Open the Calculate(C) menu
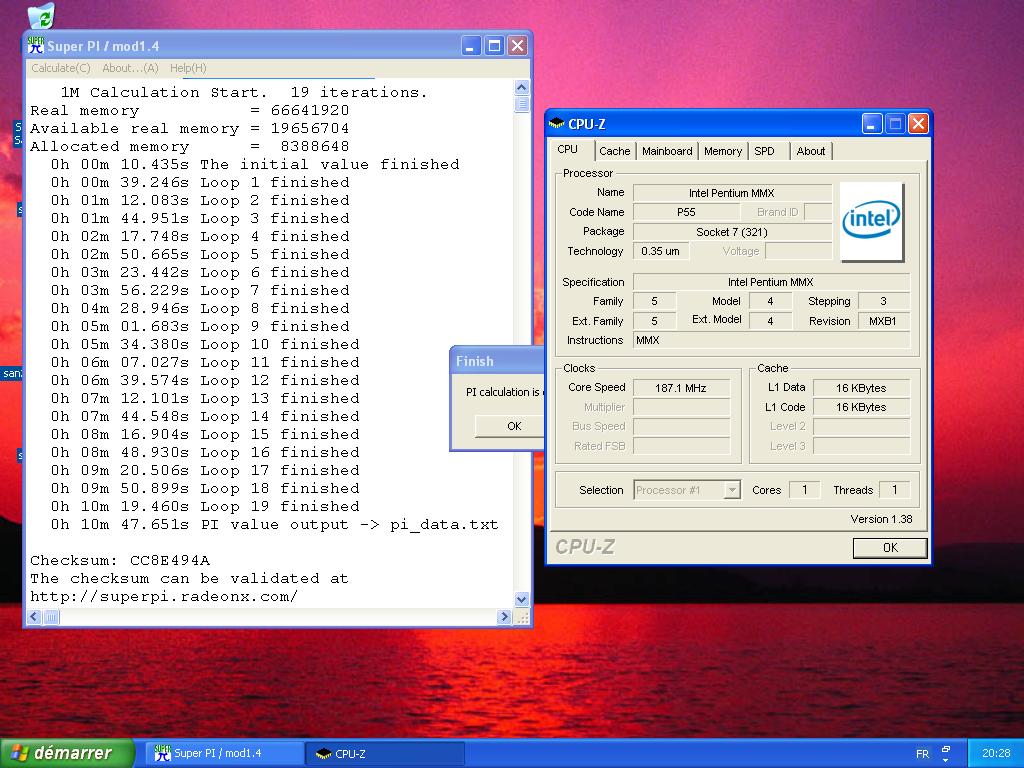Viewport: 1024px width, 768px height. click(x=61, y=68)
